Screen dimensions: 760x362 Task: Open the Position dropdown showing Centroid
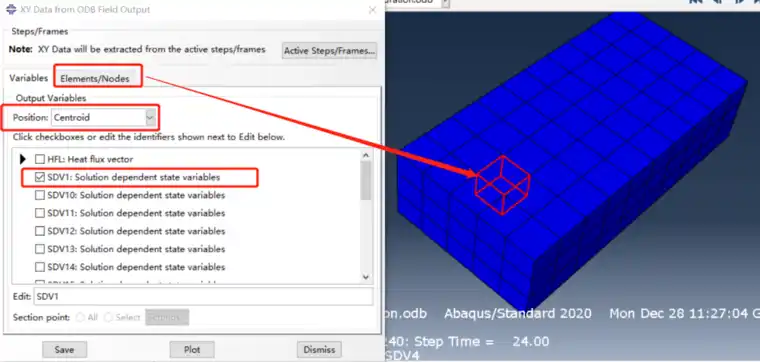click(104, 117)
